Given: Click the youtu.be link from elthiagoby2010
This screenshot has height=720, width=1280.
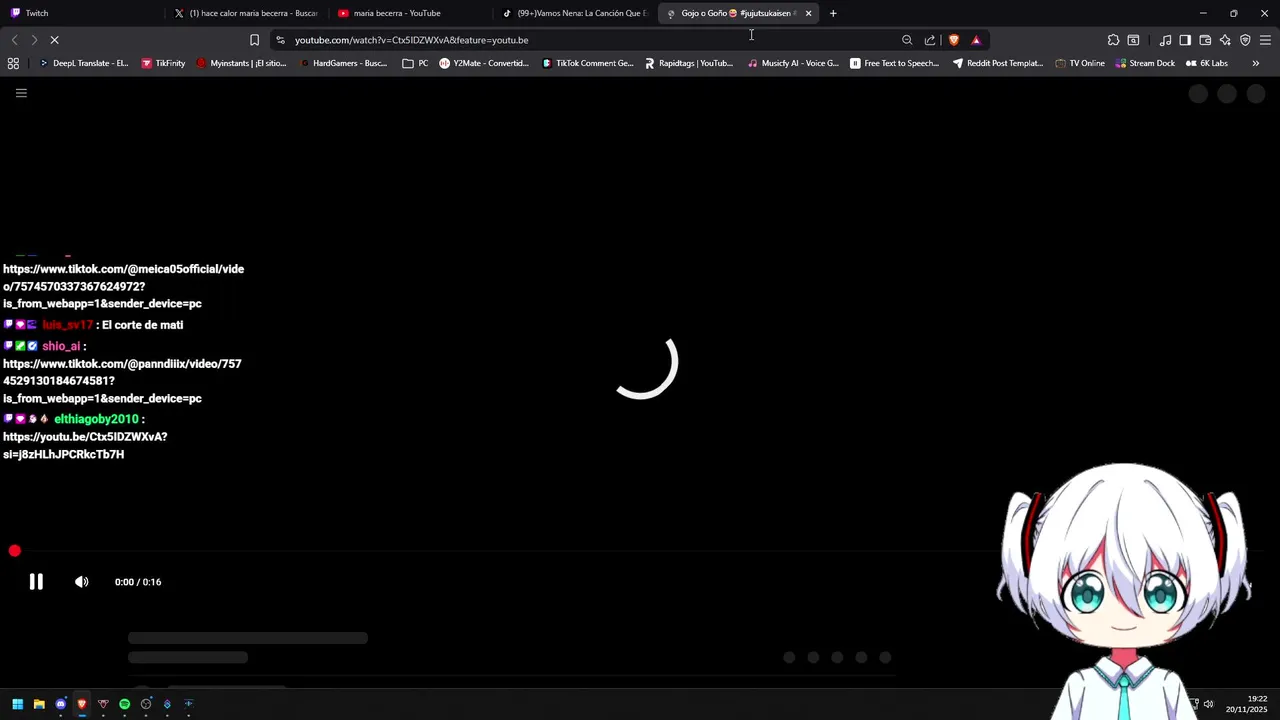Looking at the screenshot, I should 85,445.
